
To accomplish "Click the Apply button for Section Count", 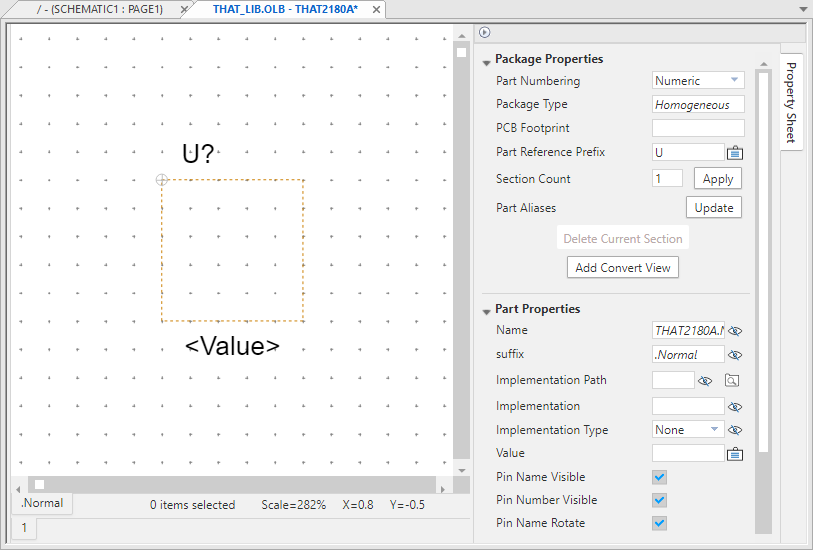I will pyautogui.click(x=717, y=179).
